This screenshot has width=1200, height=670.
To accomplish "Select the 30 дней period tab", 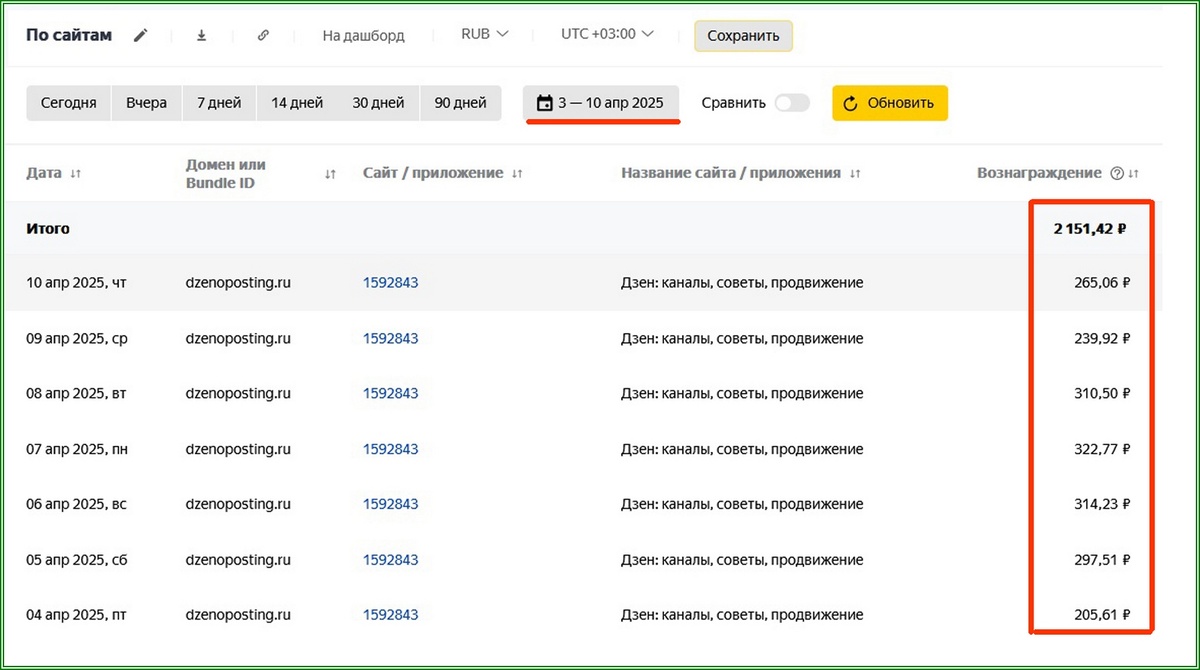I will click(378, 103).
